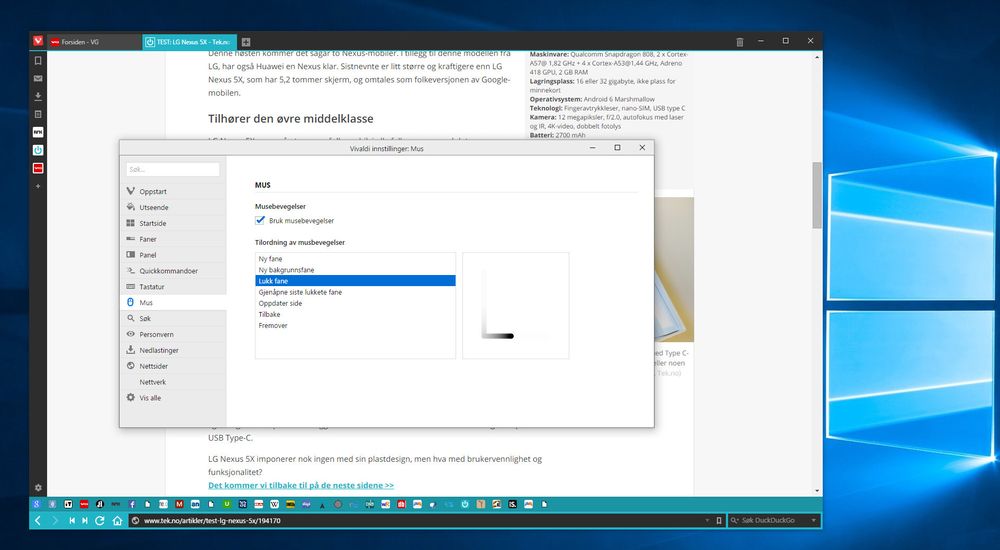This screenshot has height=550, width=1000.
Task: Click the rewind history button
Action: point(72,521)
